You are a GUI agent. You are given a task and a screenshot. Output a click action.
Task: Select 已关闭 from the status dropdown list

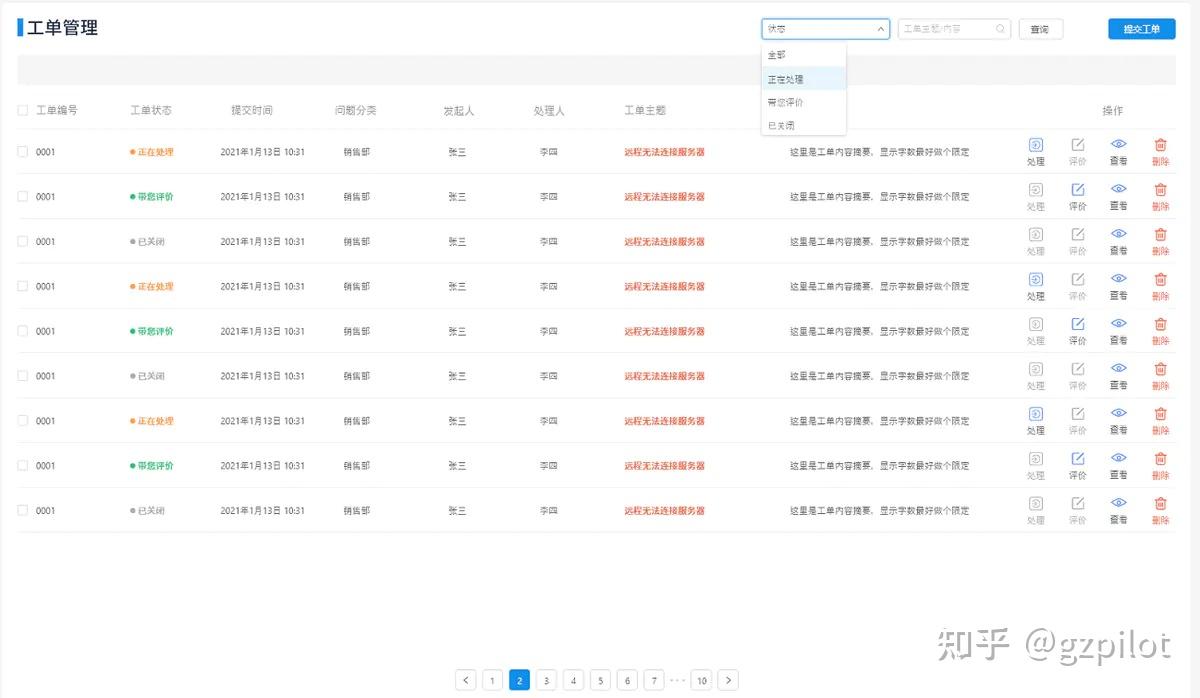click(781, 125)
